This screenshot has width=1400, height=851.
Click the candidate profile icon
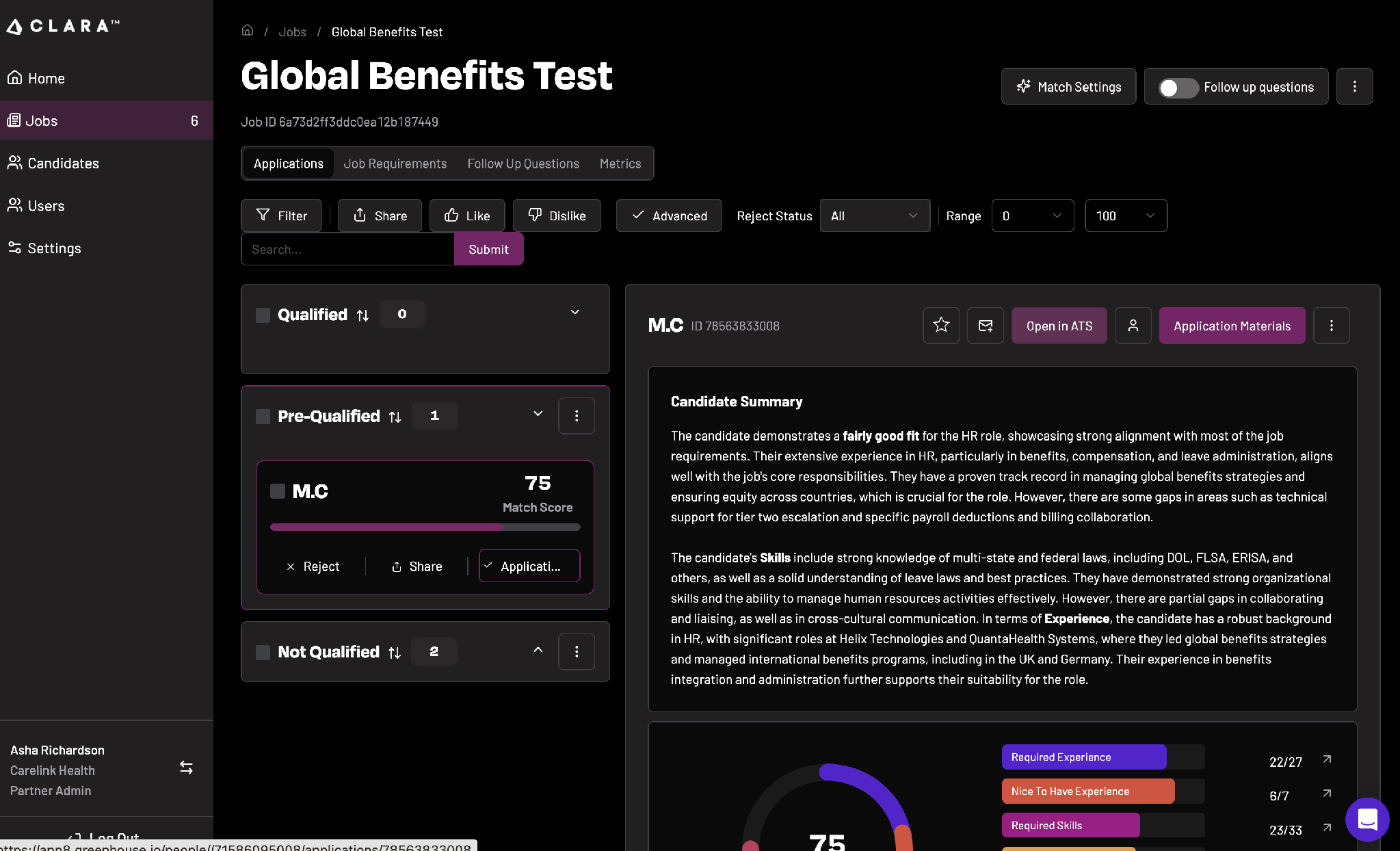[1133, 326]
